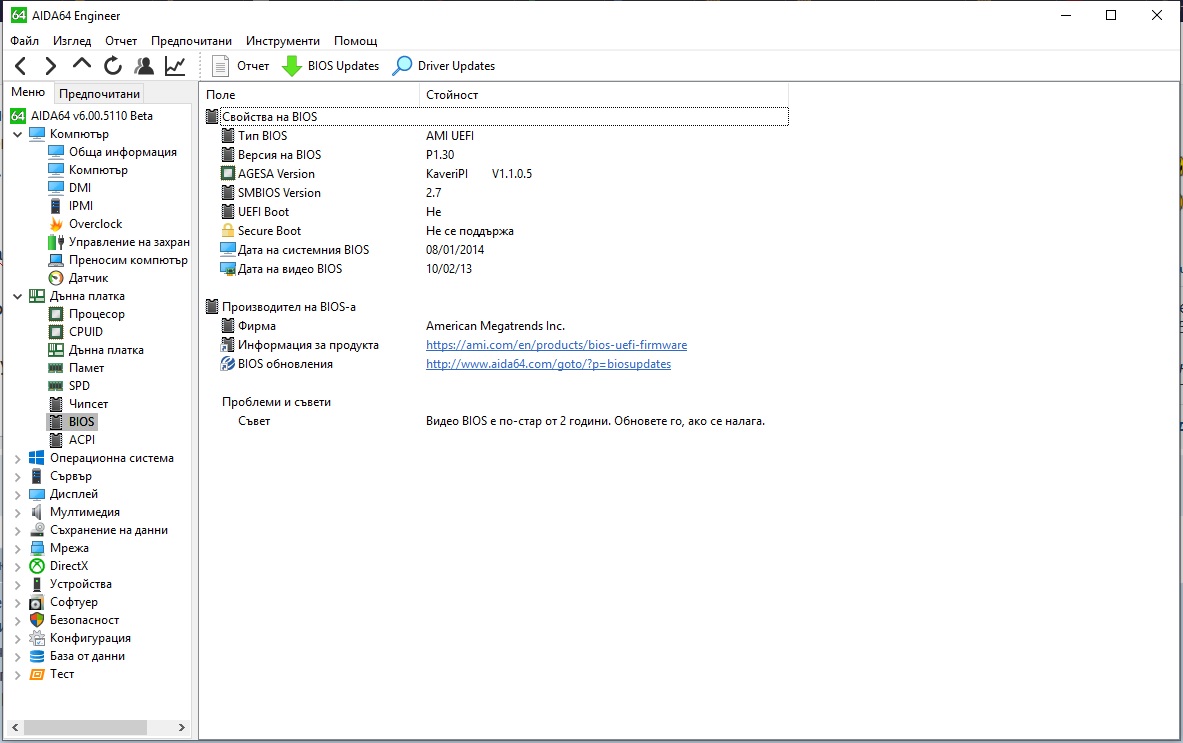Screen dimensions: 1183x743
Task: Open the user/favorites person icon
Action: pos(143,66)
